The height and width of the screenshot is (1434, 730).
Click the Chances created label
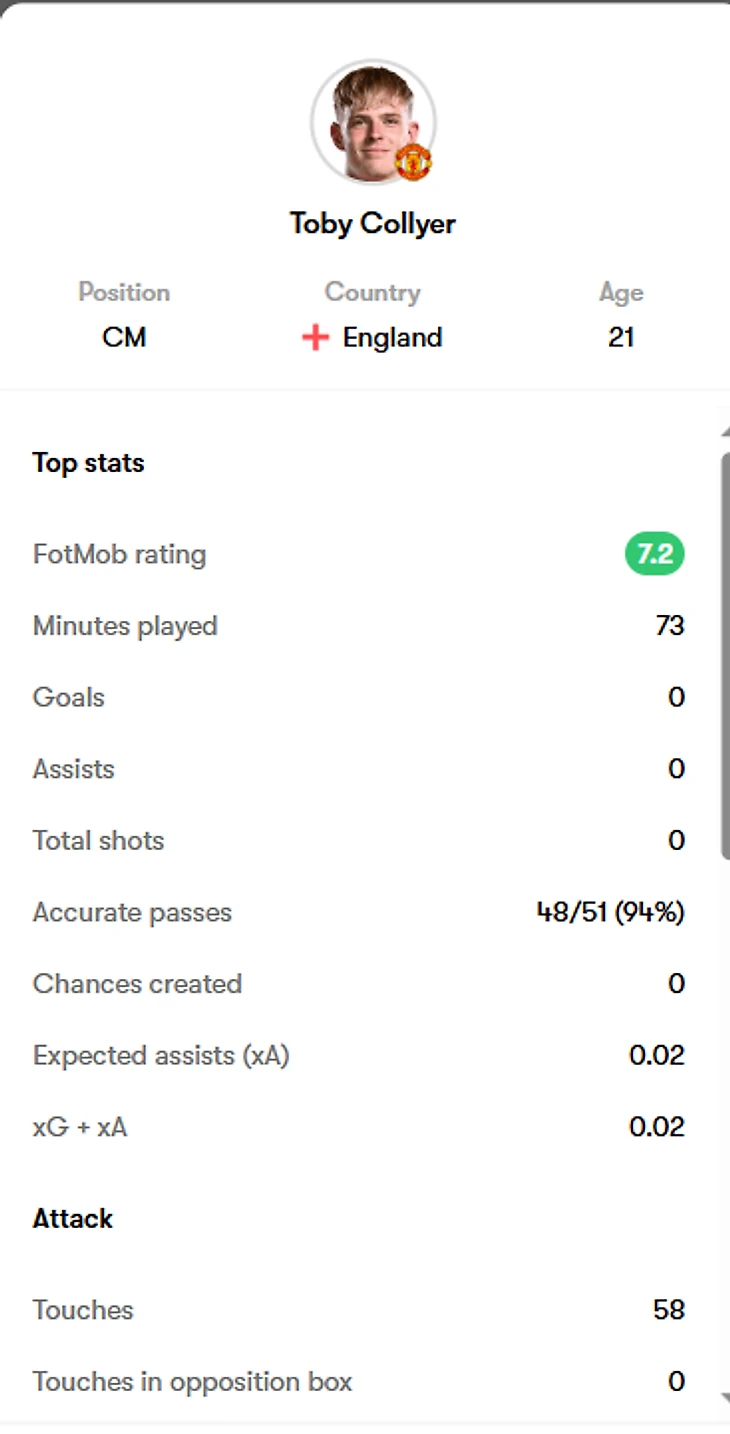pyautogui.click(x=137, y=984)
